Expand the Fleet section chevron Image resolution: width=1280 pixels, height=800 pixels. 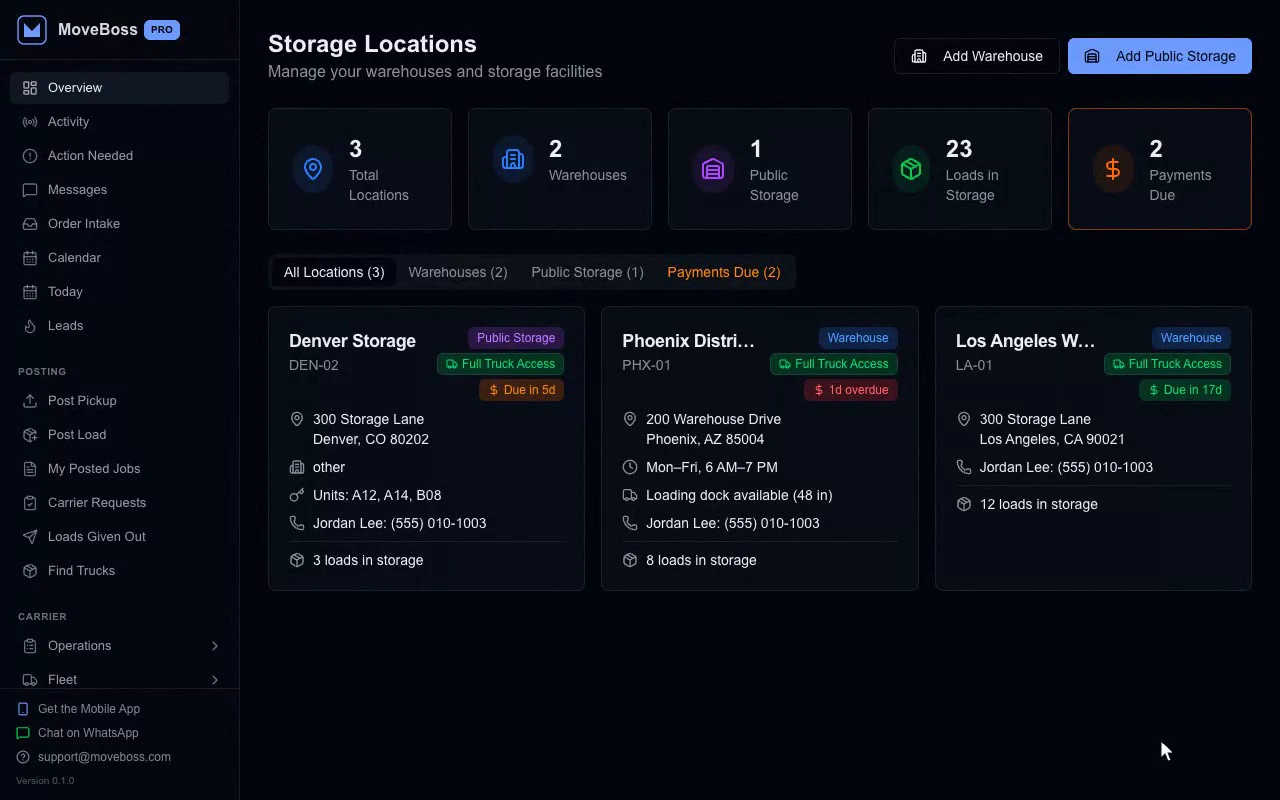click(215, 680)
